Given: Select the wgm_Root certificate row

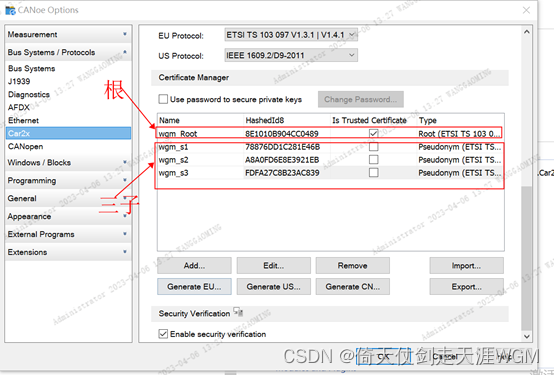Looking at the screenshot, I should coord(330,134).
